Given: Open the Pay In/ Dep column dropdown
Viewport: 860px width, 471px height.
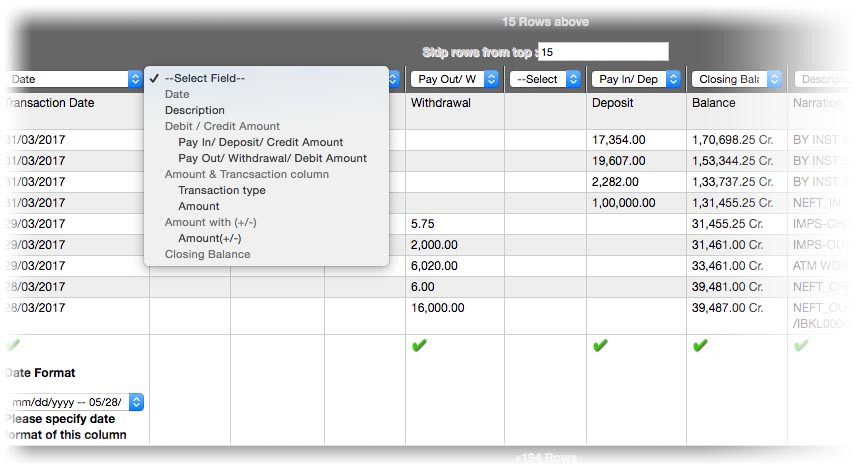Looking at the screenshot, I should (x=636, y=79).
